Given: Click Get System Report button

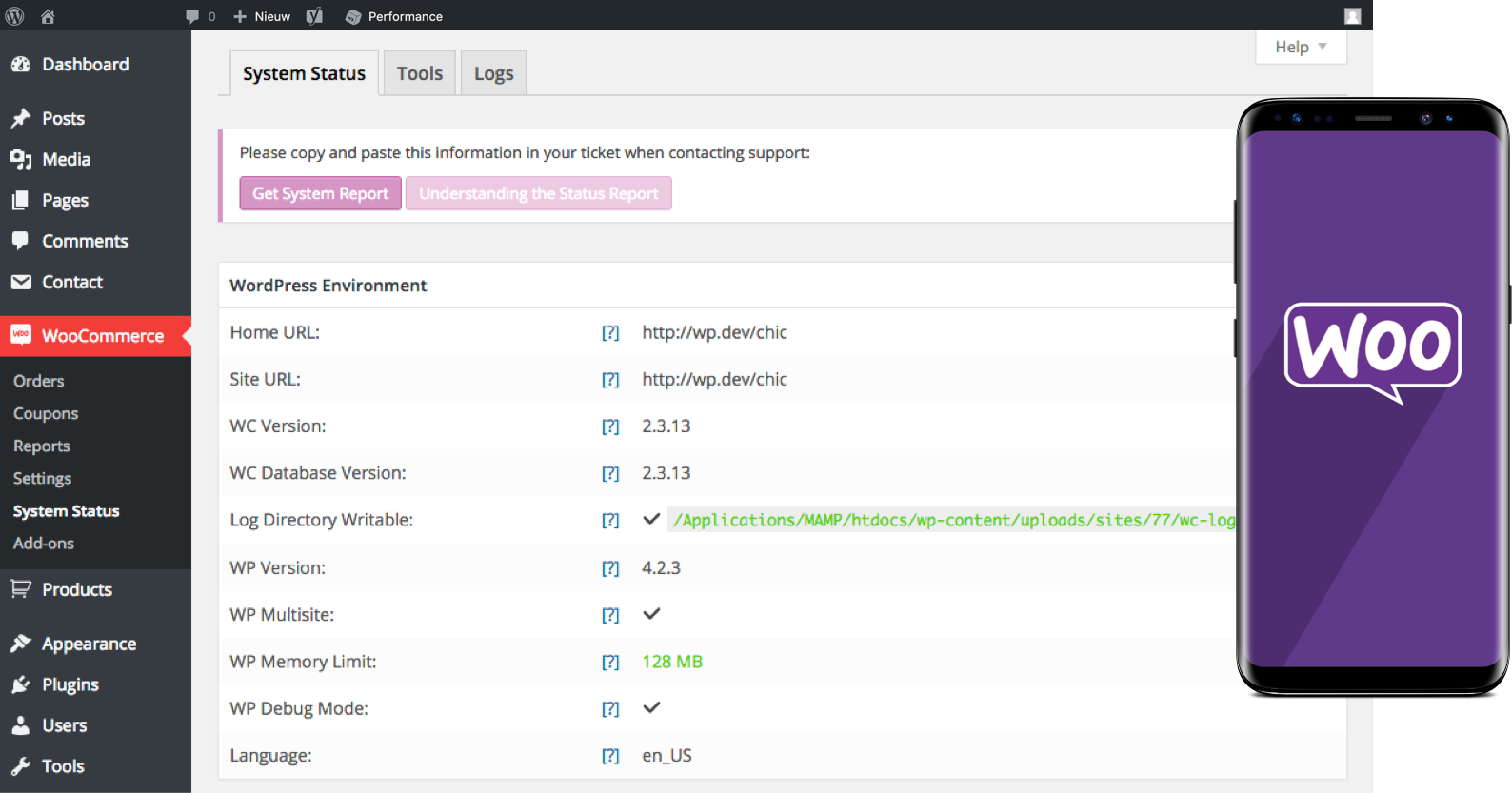Looking at the screenshot, I should [x=320, y=193].
